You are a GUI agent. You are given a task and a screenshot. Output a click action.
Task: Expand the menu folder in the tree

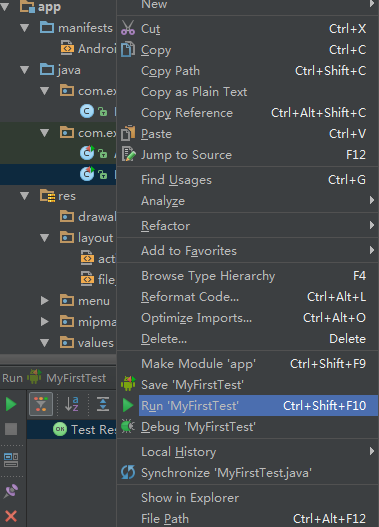pyautogui.click(x=44, y=300)
